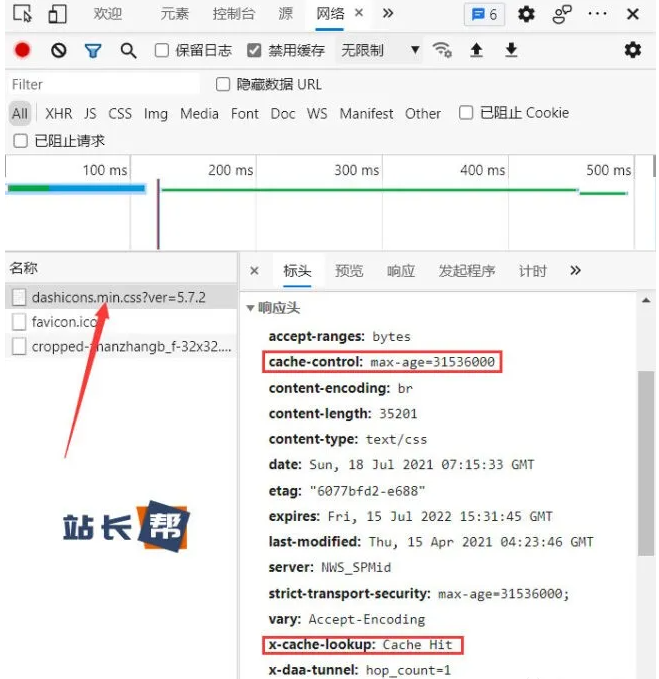Open DevTools settings gear in top bar
Viewport: 659px width, 679px height.
526,14
